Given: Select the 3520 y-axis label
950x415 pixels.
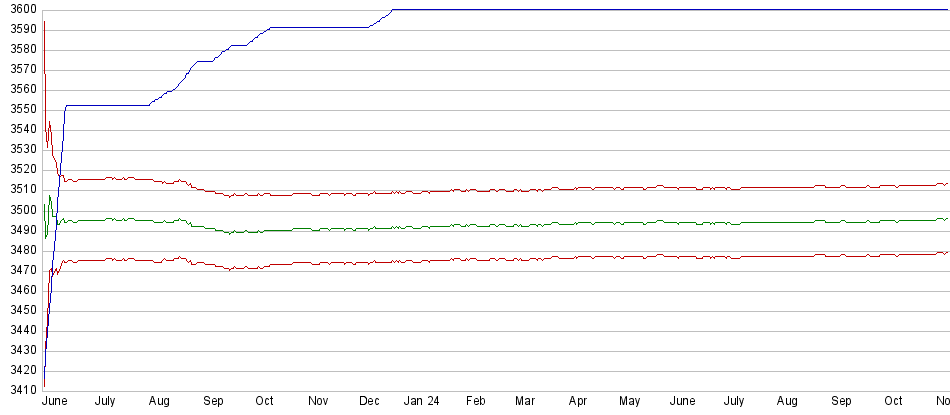Looking at the screenshot, I should click(x=20, y=170).
